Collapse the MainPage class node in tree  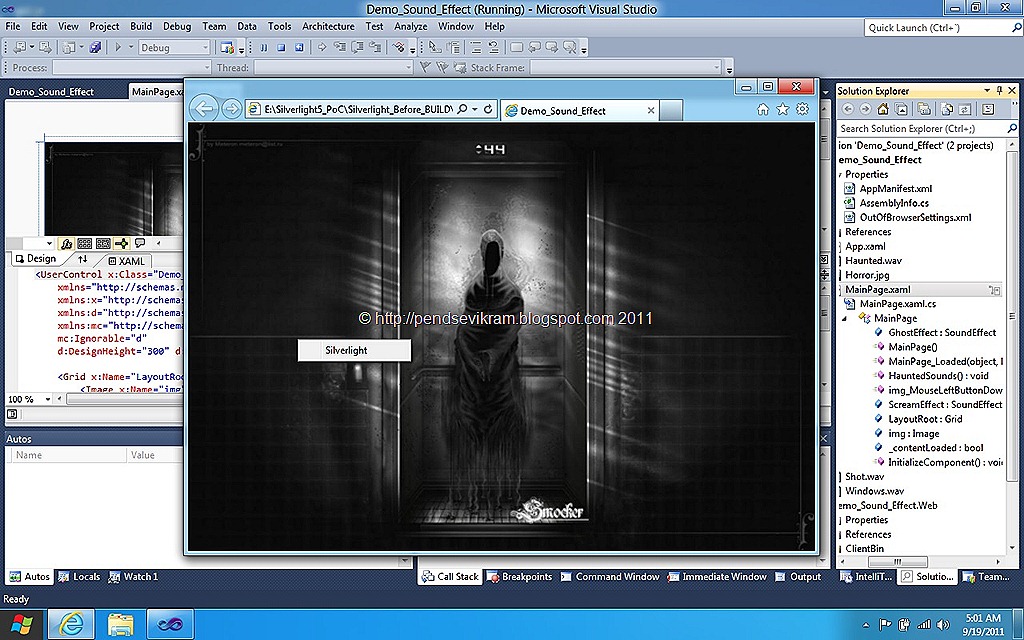pos(844,318)
